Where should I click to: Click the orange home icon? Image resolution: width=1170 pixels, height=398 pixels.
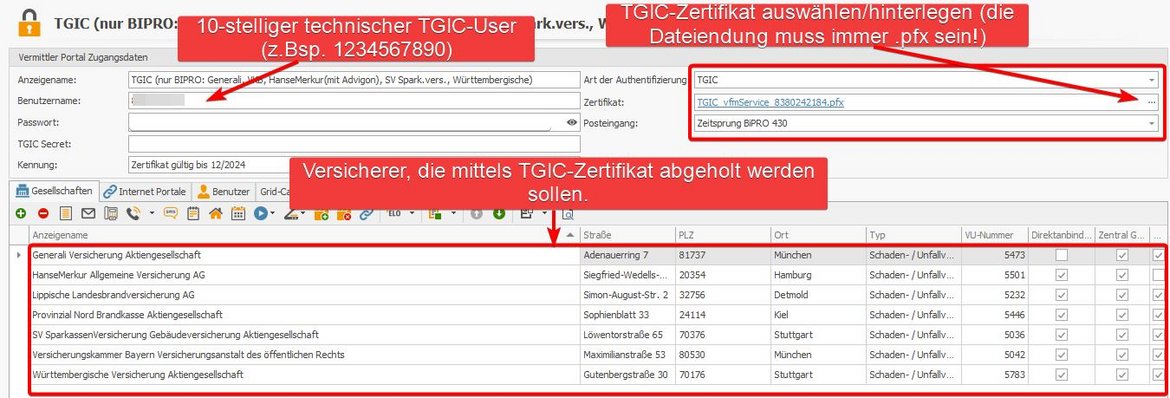coord(216,214)
